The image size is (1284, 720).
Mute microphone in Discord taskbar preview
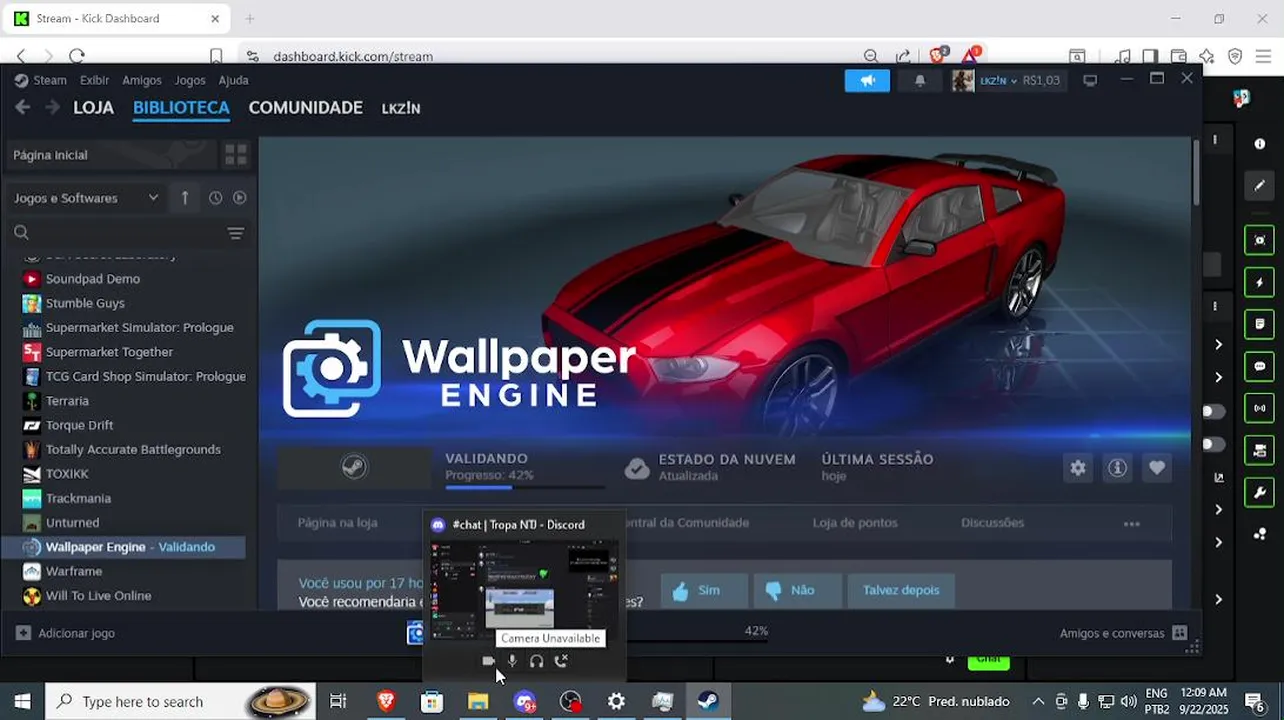tap(512, 661)
